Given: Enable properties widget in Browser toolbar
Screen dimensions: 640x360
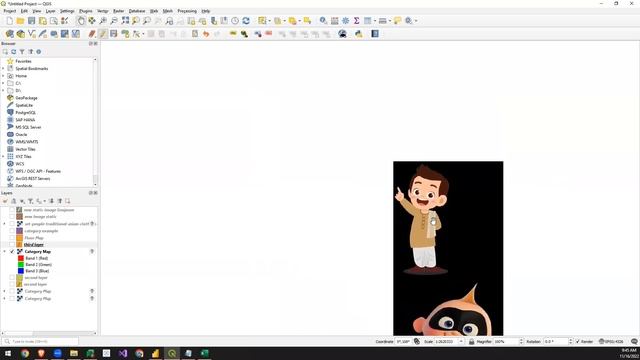Looking at the screenshot, I should (39, 52).
